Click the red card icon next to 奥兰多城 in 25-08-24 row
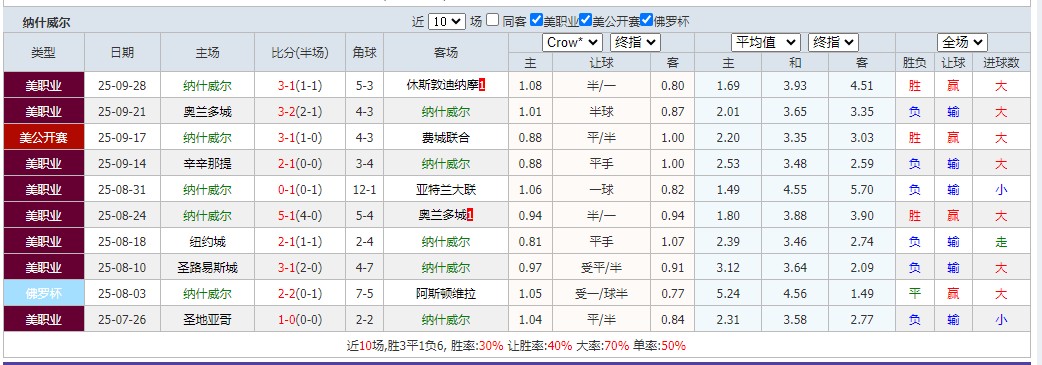This screenshot has width=1042, height=365. 470,215
